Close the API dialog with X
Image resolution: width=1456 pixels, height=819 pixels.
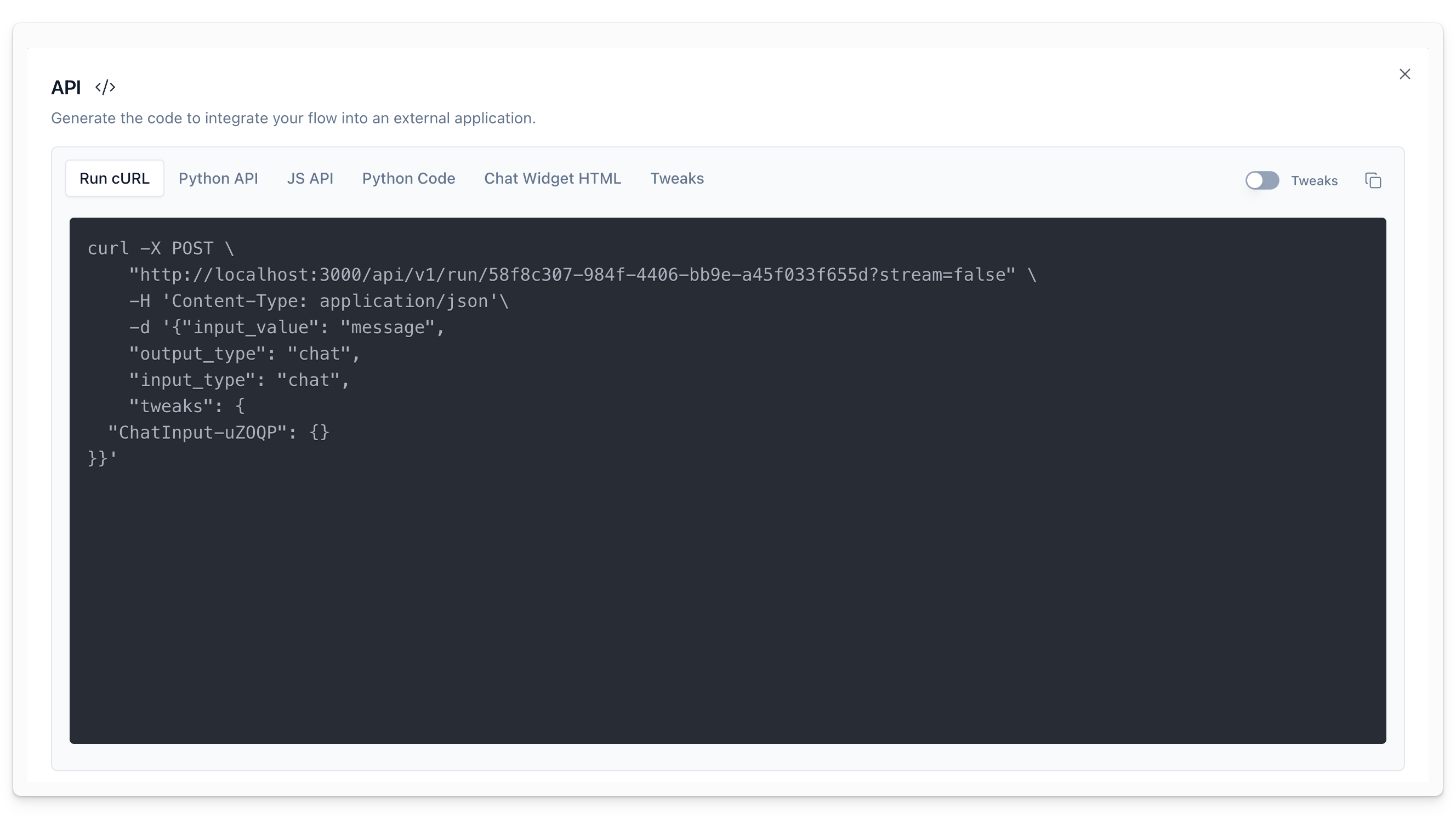tap(1404, 74)
